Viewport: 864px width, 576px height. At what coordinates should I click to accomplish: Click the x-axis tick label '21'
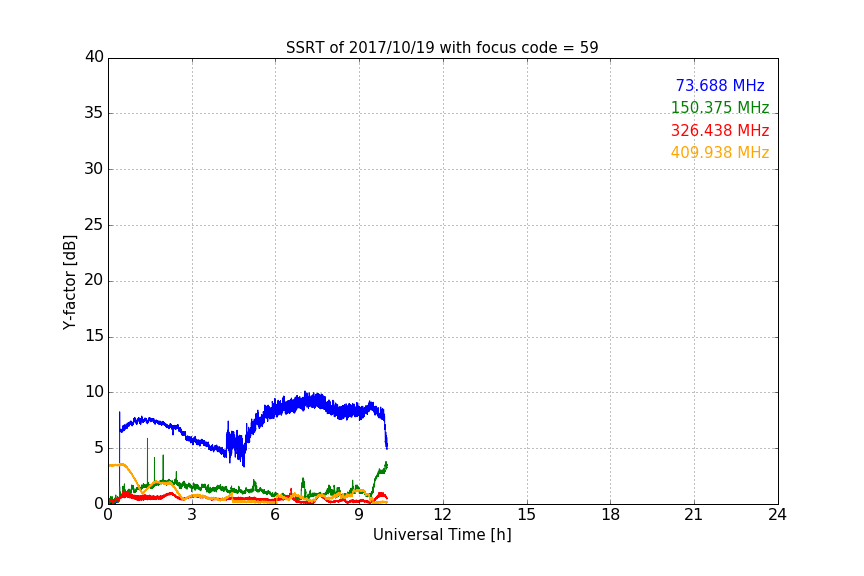coord(694,515)
